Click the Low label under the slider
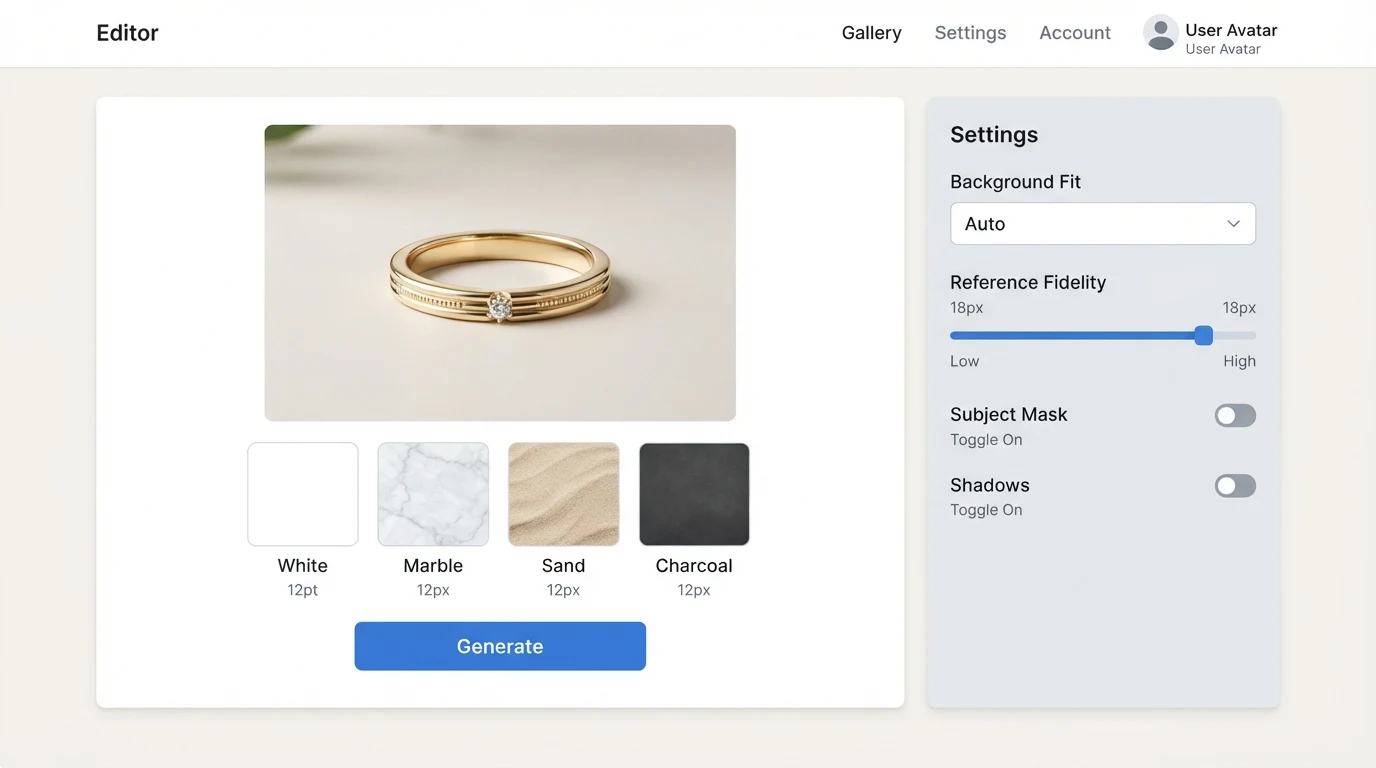This screenshot has width=1376, height=768. [x=965, y=361]
